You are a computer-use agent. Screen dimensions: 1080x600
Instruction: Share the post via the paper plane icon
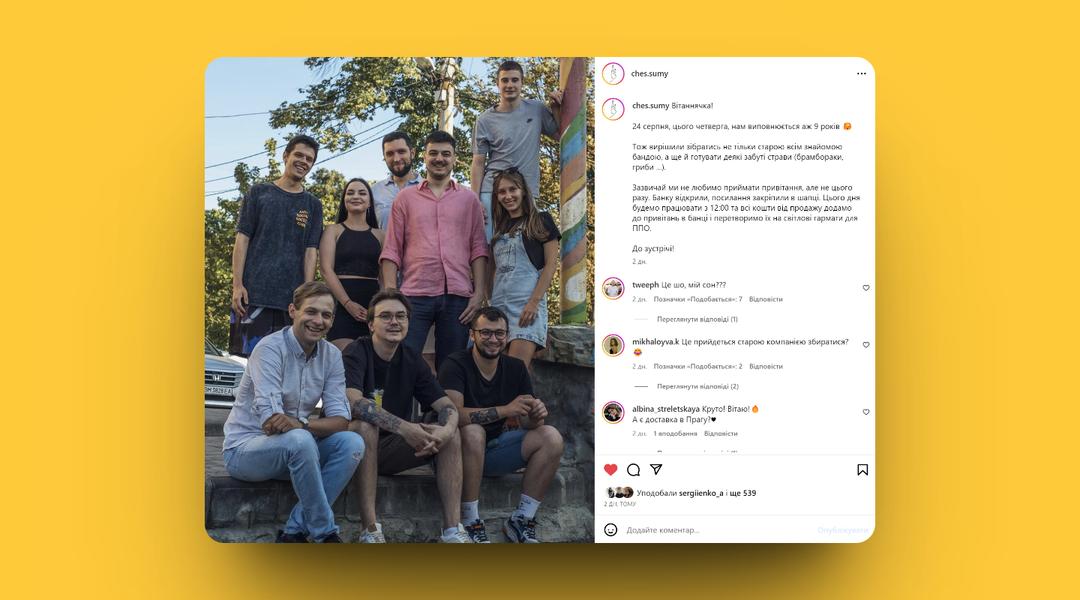(x=656, y=469)
